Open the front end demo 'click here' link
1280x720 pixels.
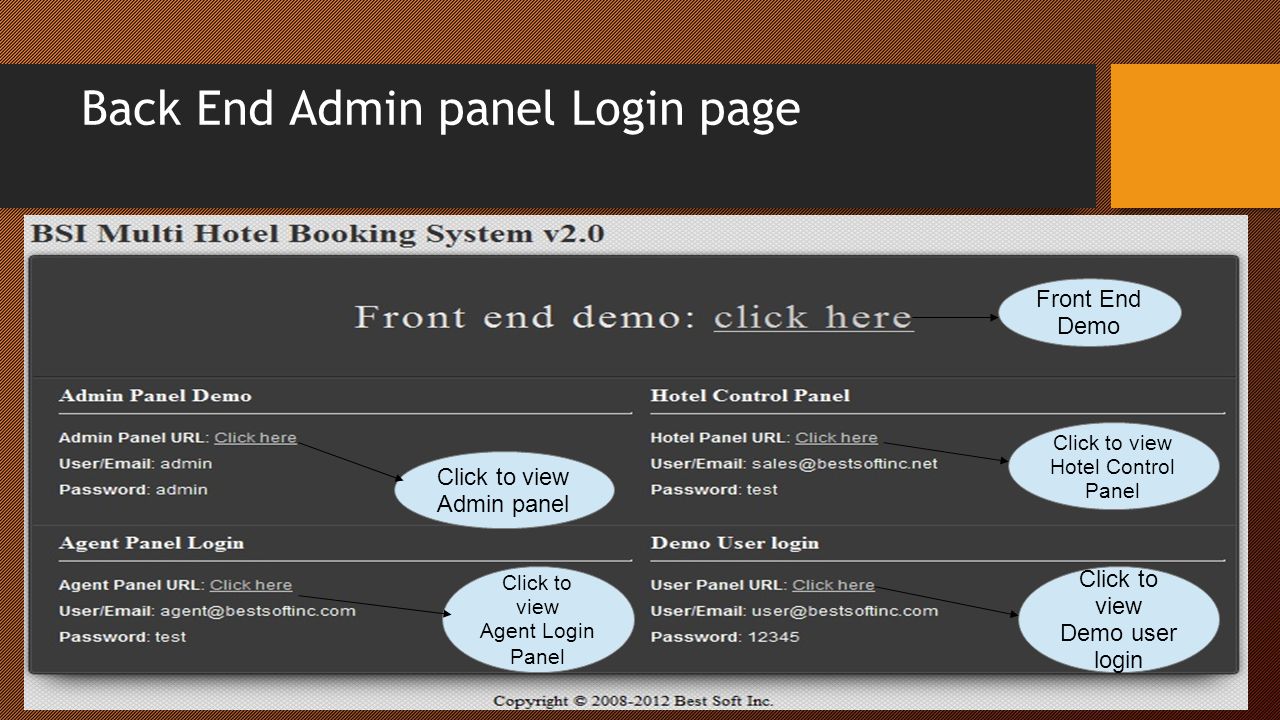point(813,318)
